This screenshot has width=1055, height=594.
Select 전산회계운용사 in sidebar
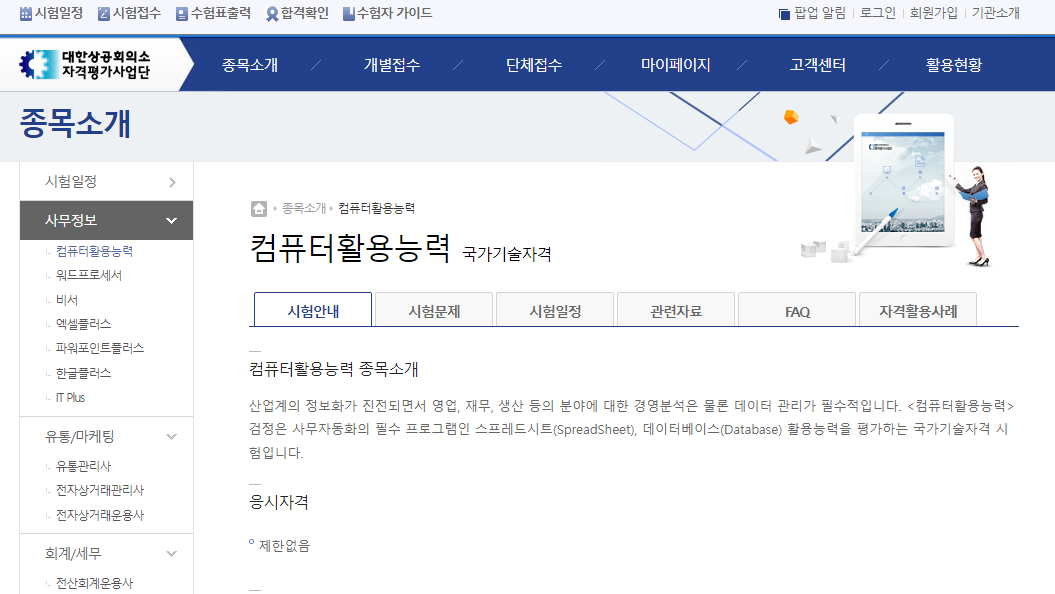94,583
